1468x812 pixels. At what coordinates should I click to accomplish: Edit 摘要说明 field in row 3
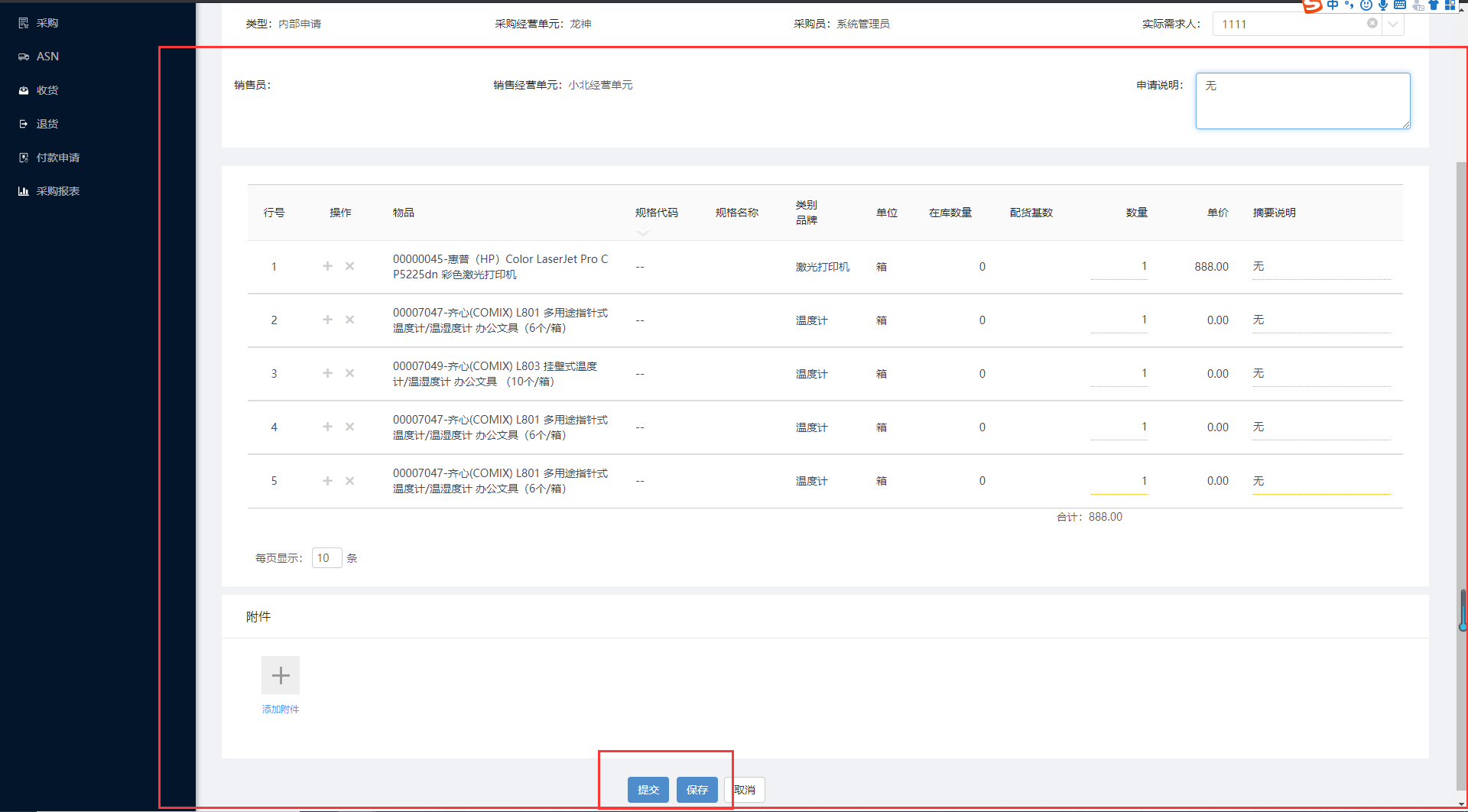[1321, 374]
